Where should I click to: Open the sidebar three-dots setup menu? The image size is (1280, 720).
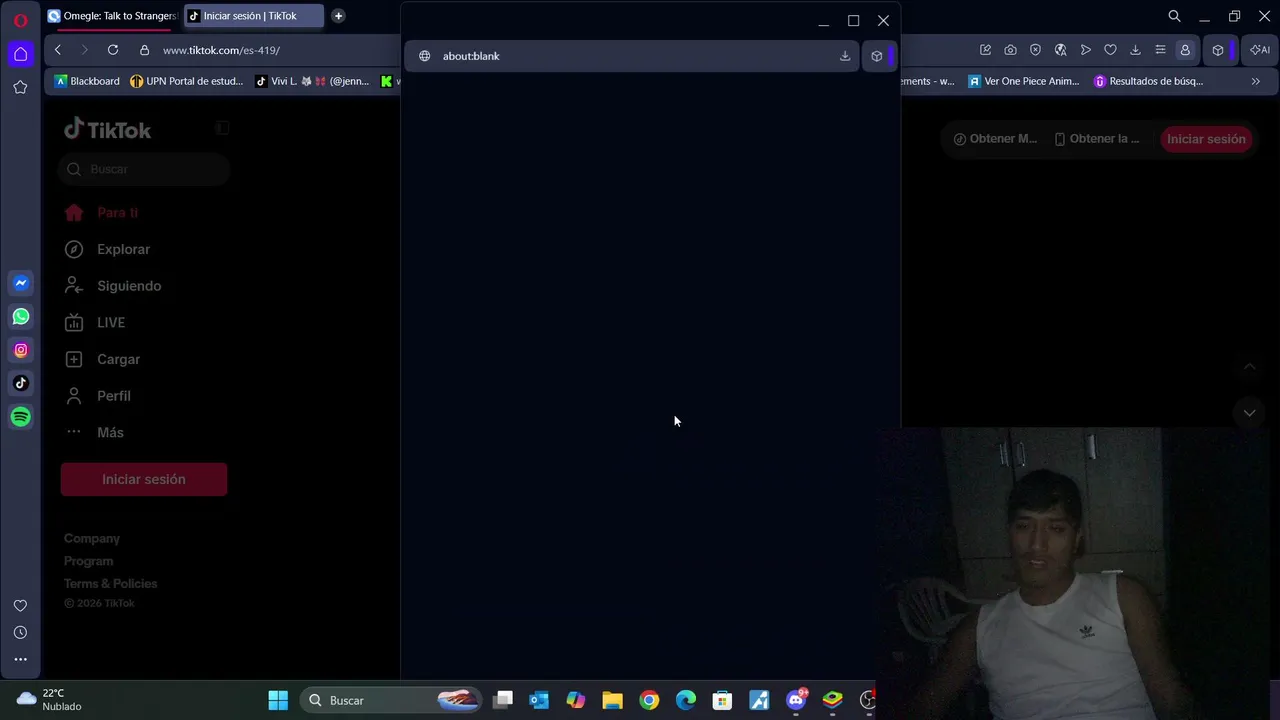pos(20,659)
